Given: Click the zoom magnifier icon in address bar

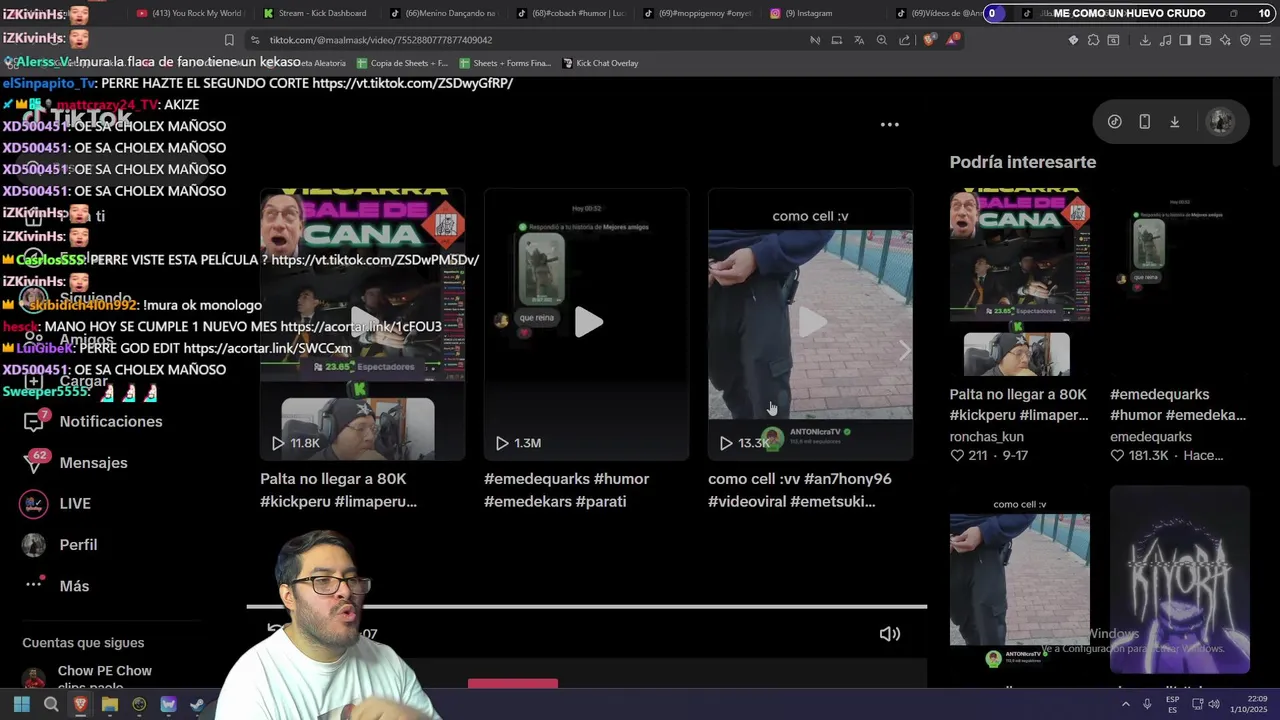Looking at the screenshot, I should (882, 40).
